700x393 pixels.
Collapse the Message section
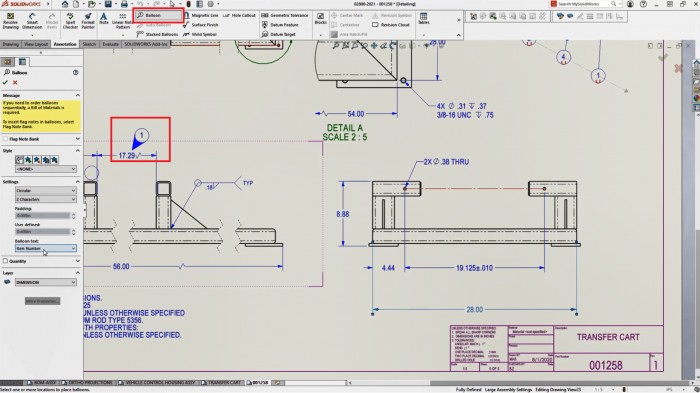(78, 95)
